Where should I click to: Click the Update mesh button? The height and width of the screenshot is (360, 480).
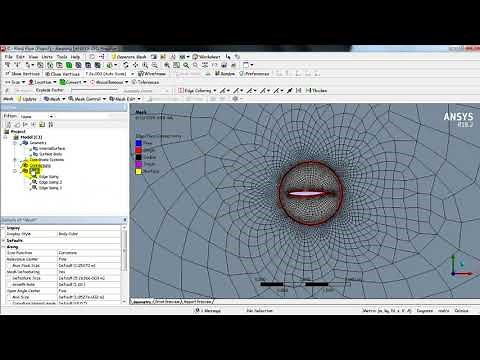coord(27,99)
